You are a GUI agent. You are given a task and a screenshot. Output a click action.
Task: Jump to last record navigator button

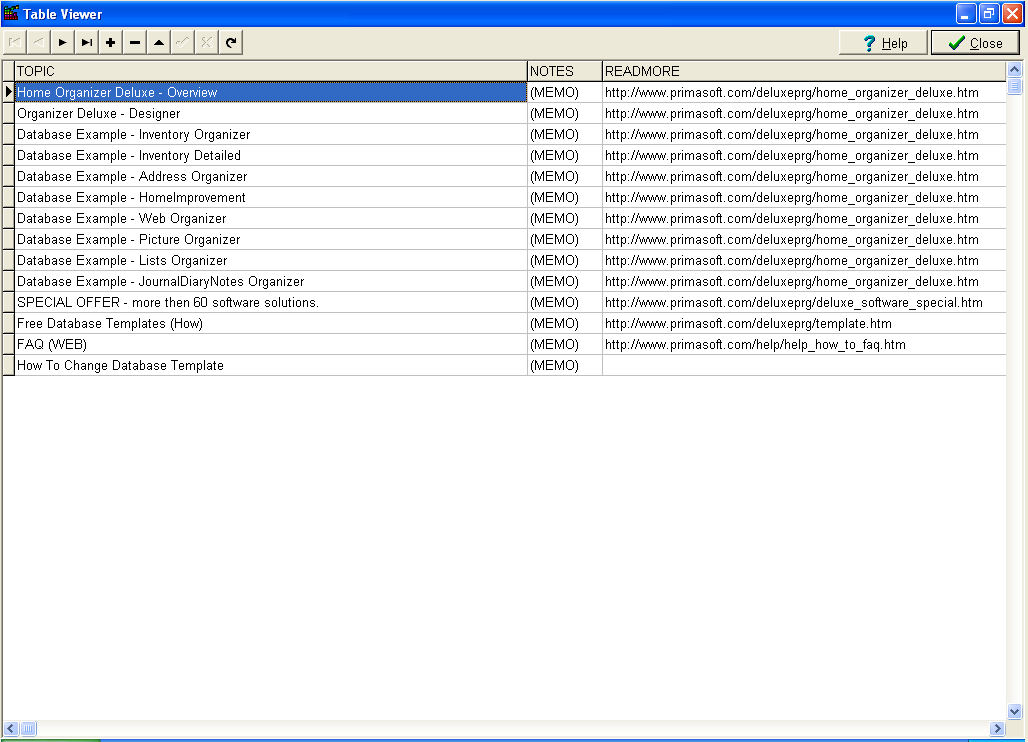(87, 43)
